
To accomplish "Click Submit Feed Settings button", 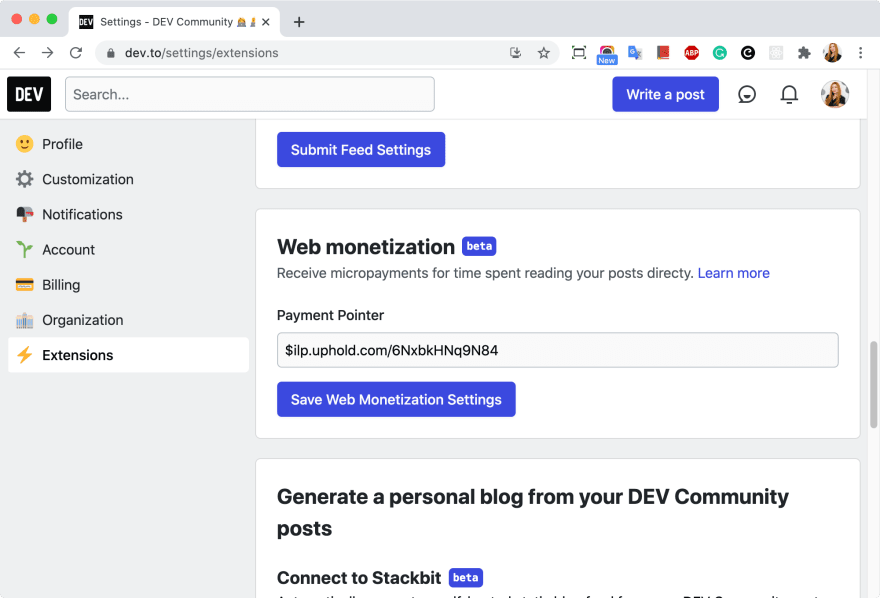I will pyautogui.click(x=361, y=150).
